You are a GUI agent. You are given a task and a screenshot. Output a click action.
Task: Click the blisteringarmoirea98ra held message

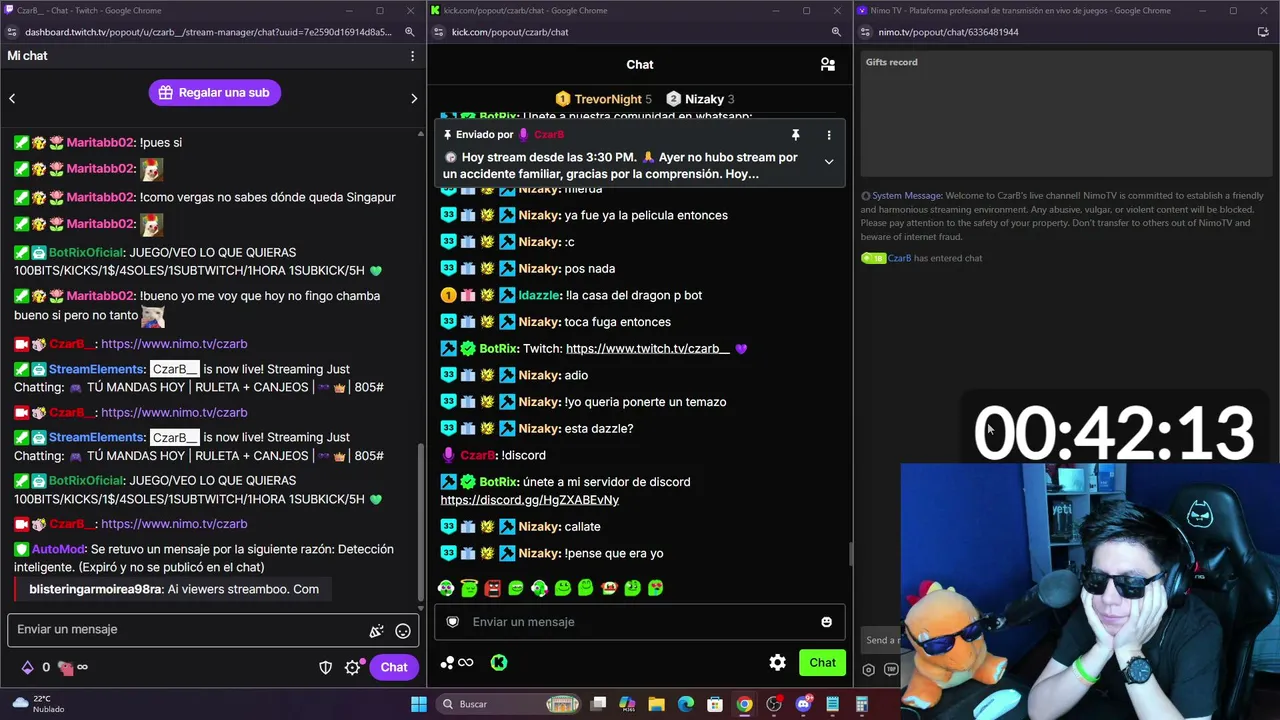pos(174,589)
